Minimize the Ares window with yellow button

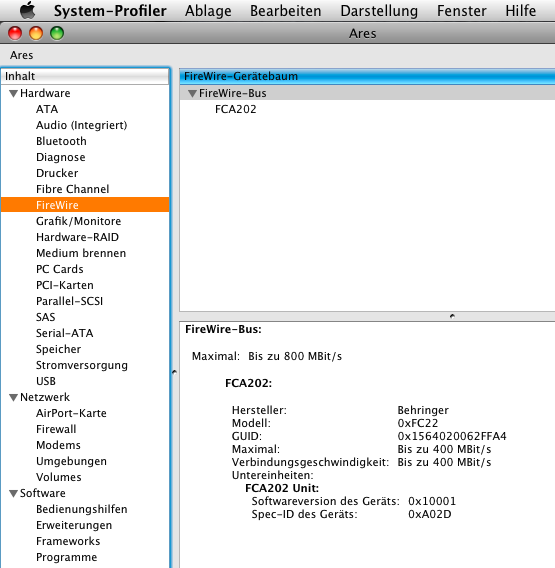coord(36,33)
